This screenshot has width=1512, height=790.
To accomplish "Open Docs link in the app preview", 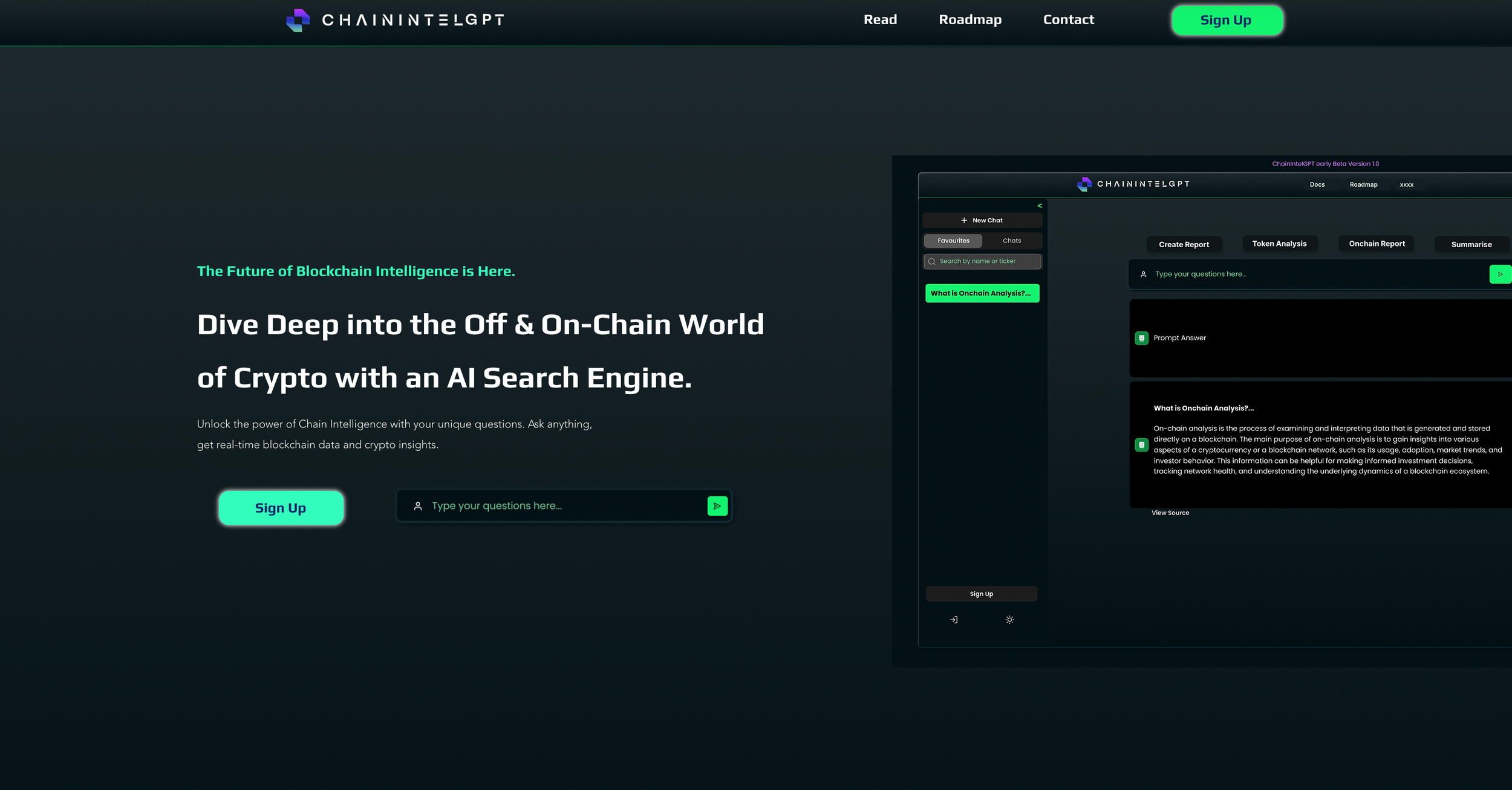I will click(1317, 185).
